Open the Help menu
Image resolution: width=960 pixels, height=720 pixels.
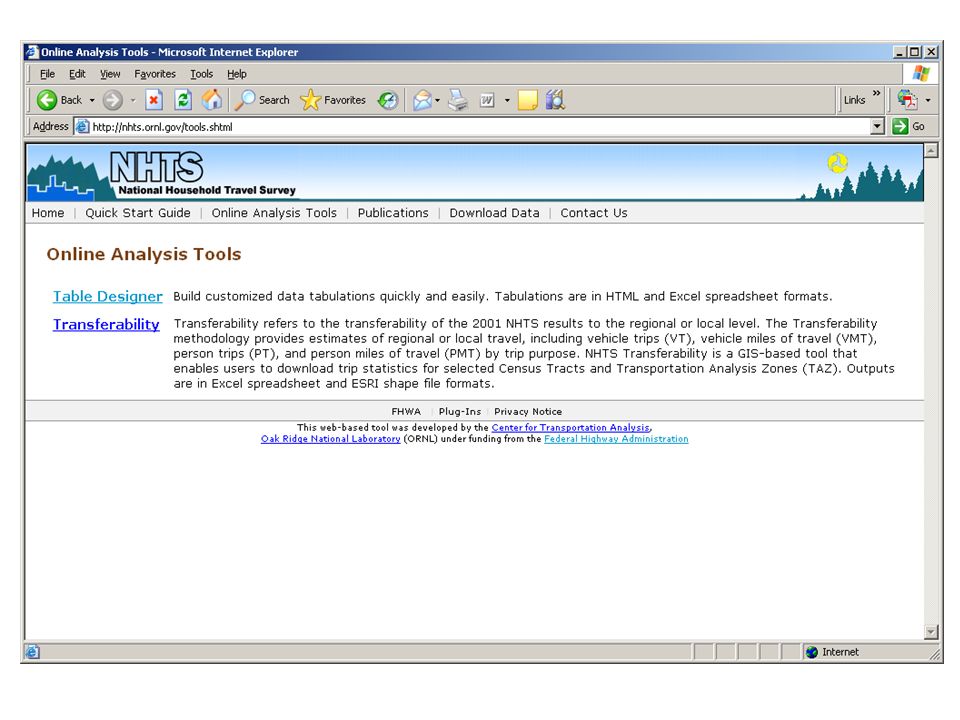click(x=237, y=74)
